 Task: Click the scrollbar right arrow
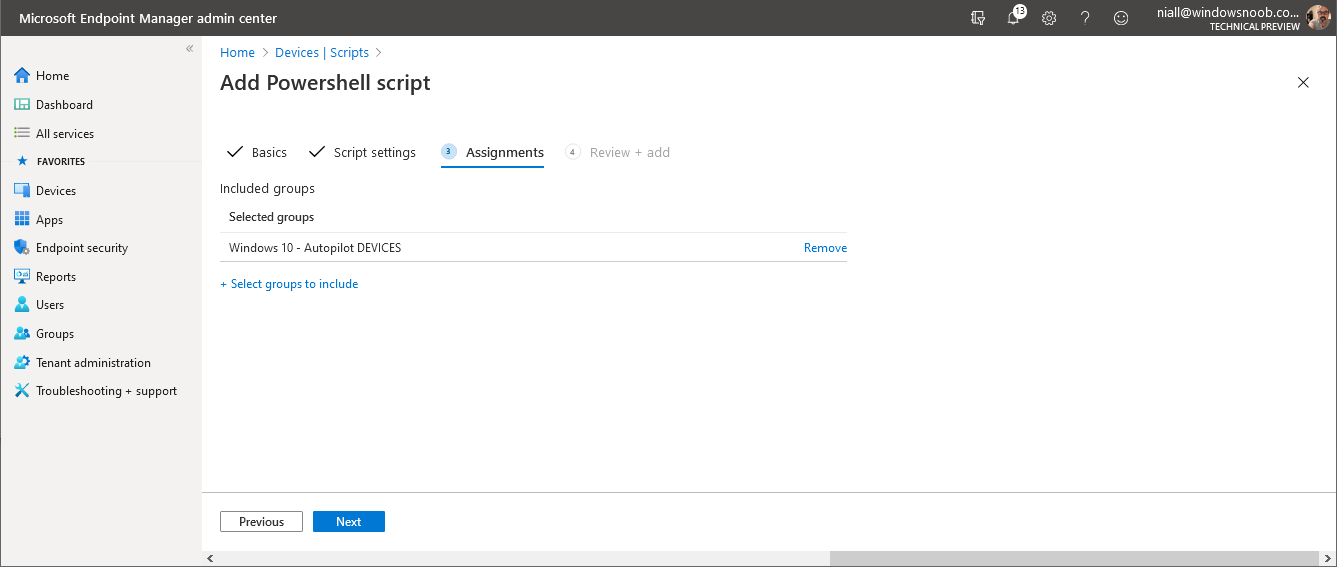coord(1329,558)
